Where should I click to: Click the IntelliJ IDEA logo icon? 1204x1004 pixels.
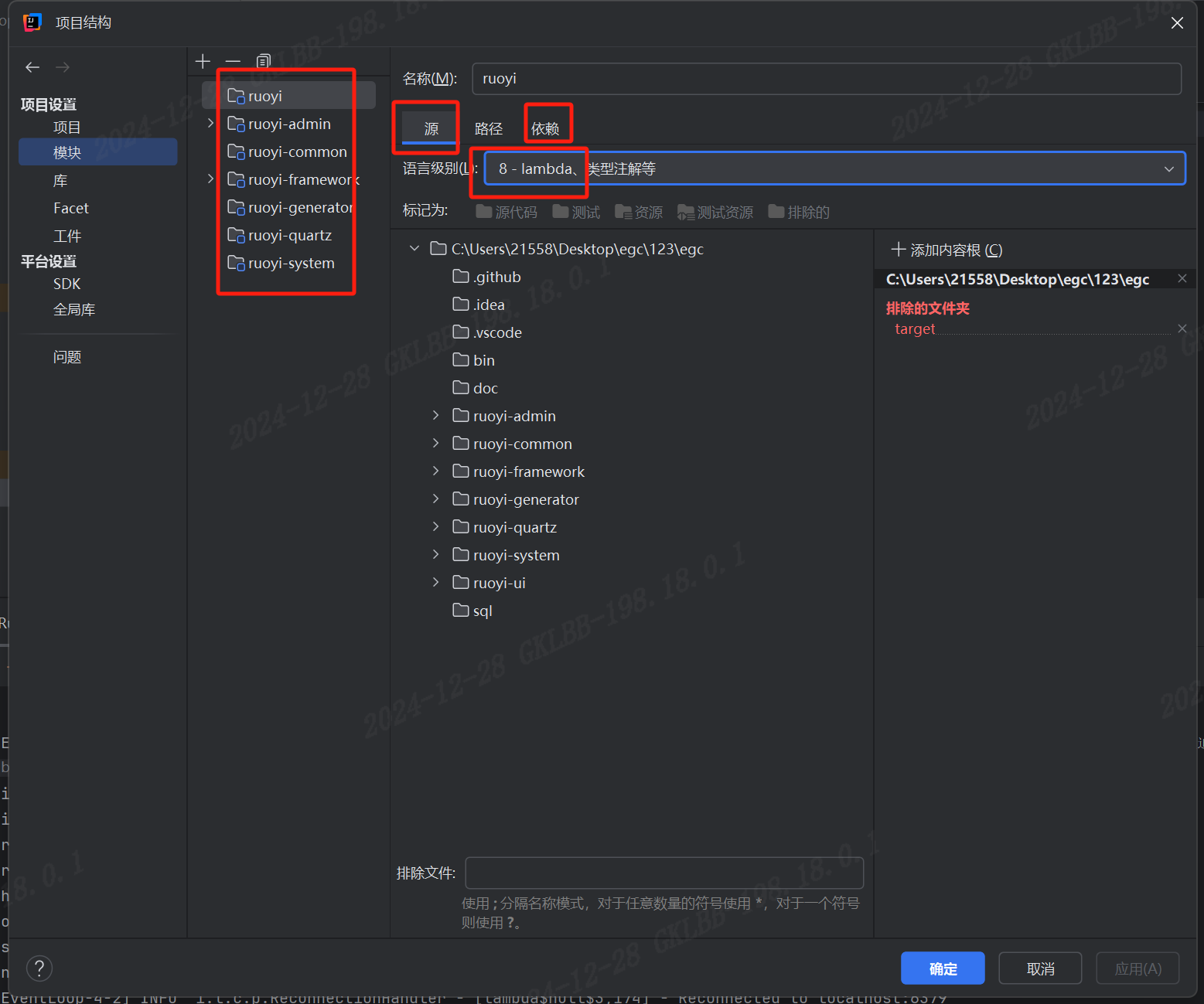(32, 22)
